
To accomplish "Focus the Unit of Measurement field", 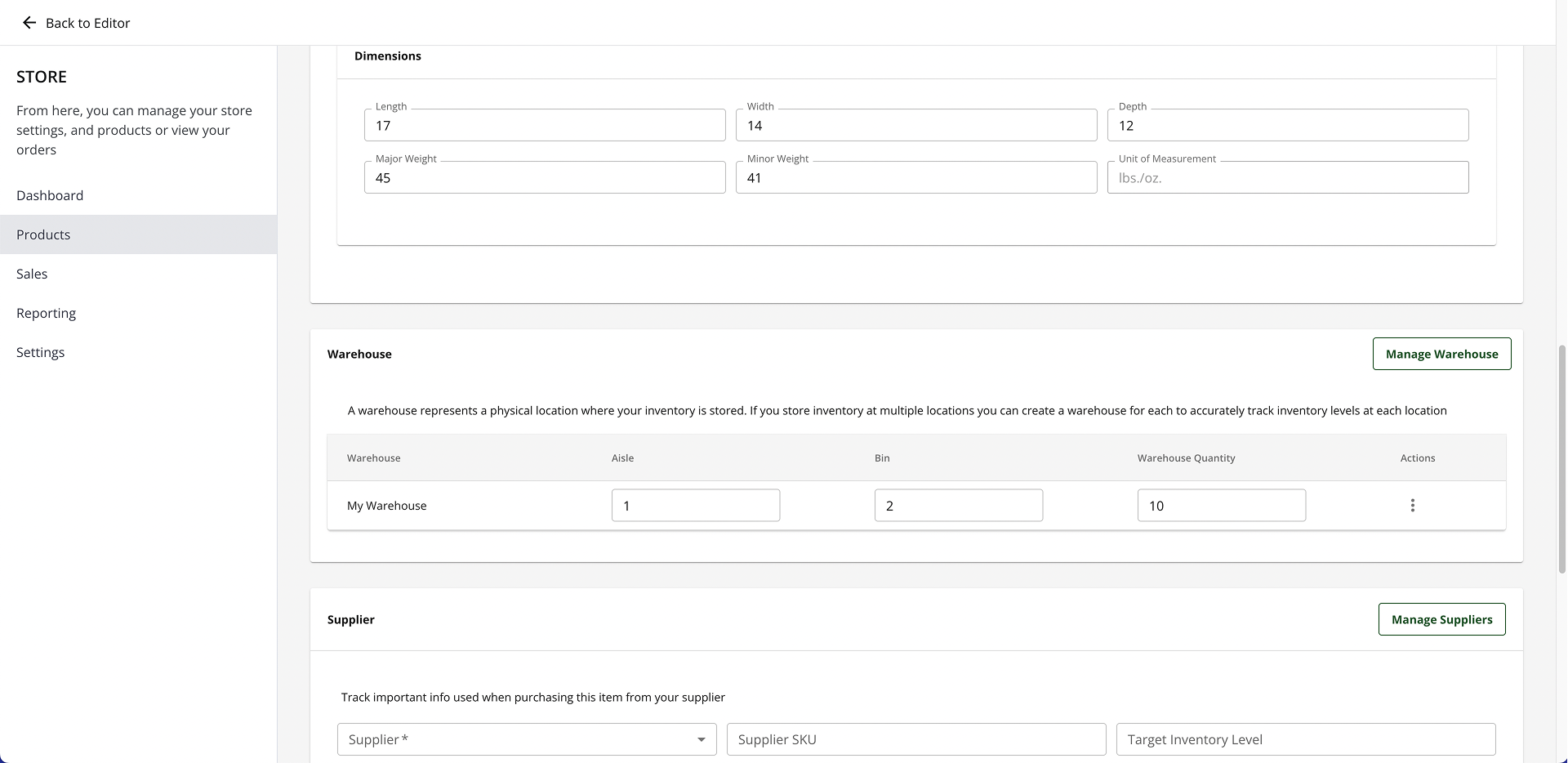I will pyautogui.click(x=1287, y=178).
